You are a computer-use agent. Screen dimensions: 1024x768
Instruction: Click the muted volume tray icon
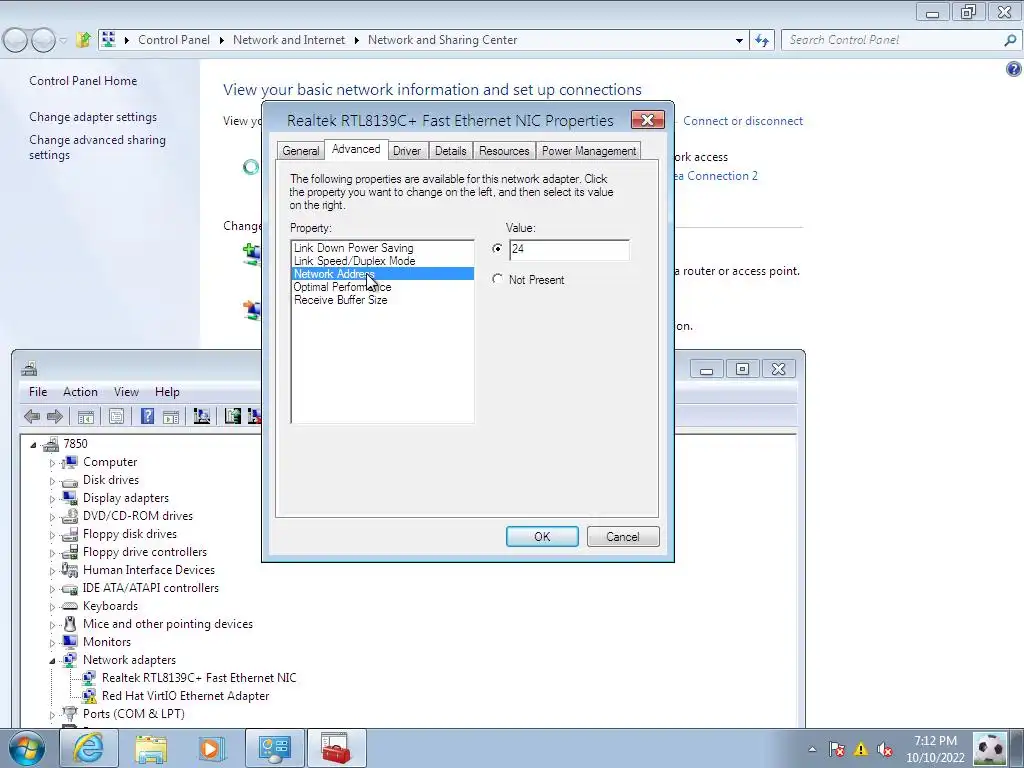pyautogui.click(x=886, y=749)
